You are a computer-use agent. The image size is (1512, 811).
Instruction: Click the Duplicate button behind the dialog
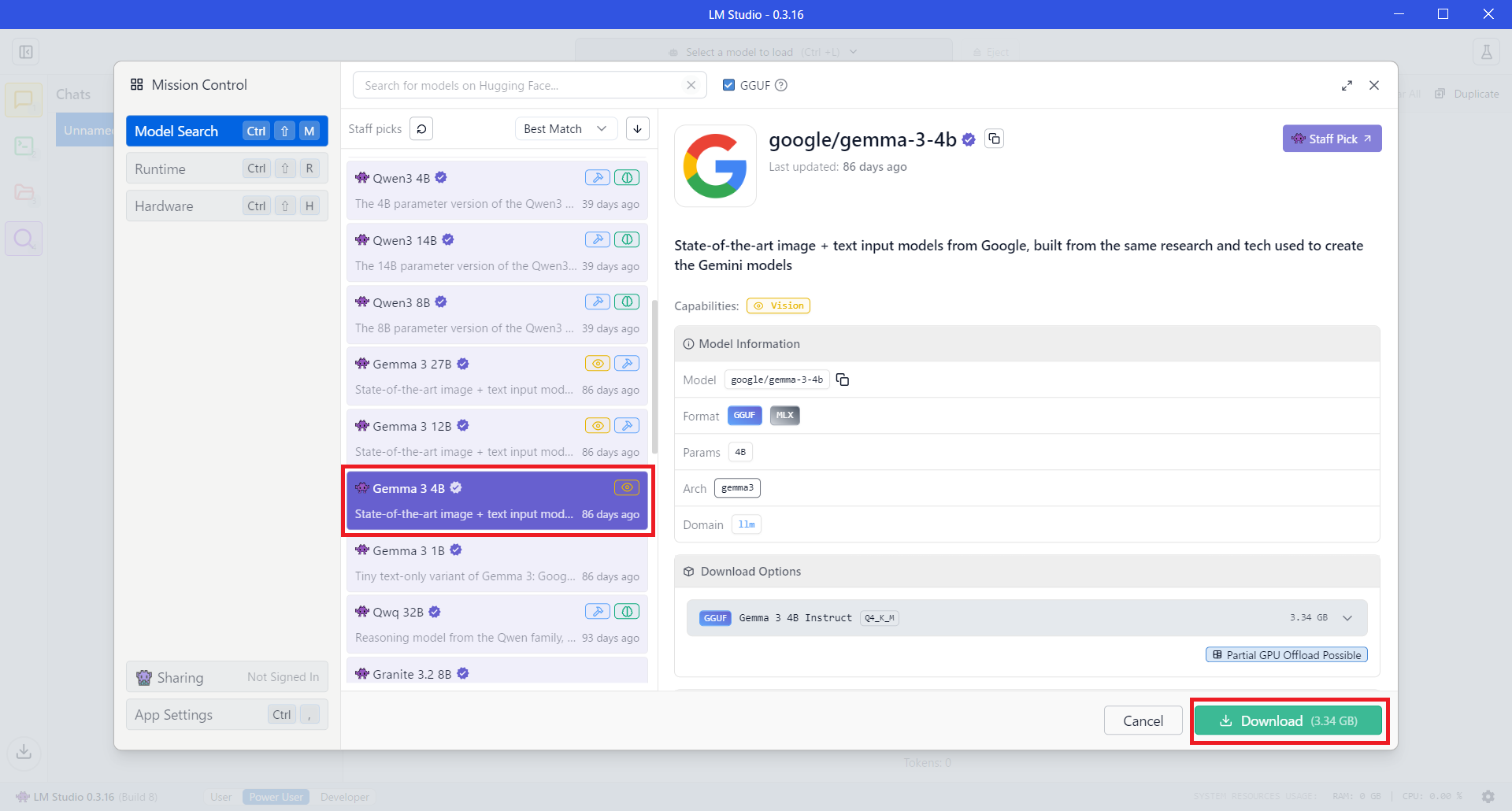point(1467,94)
